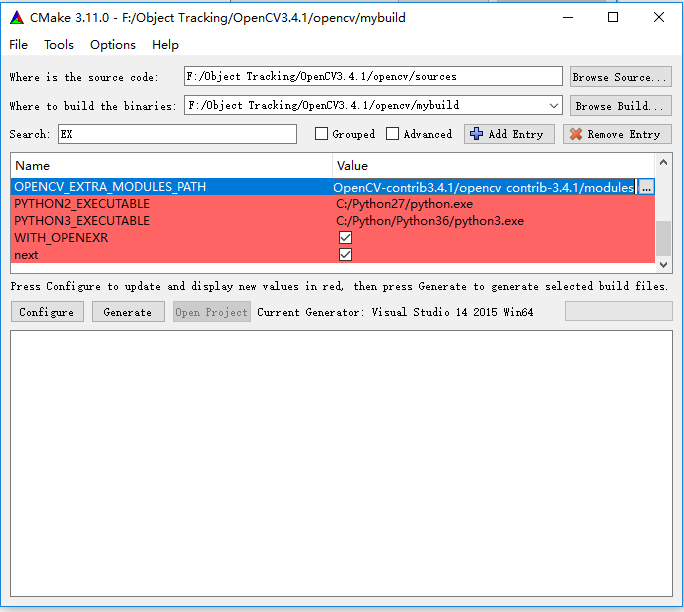Open the ellipsis browse button for modules path

coord(646,188)
